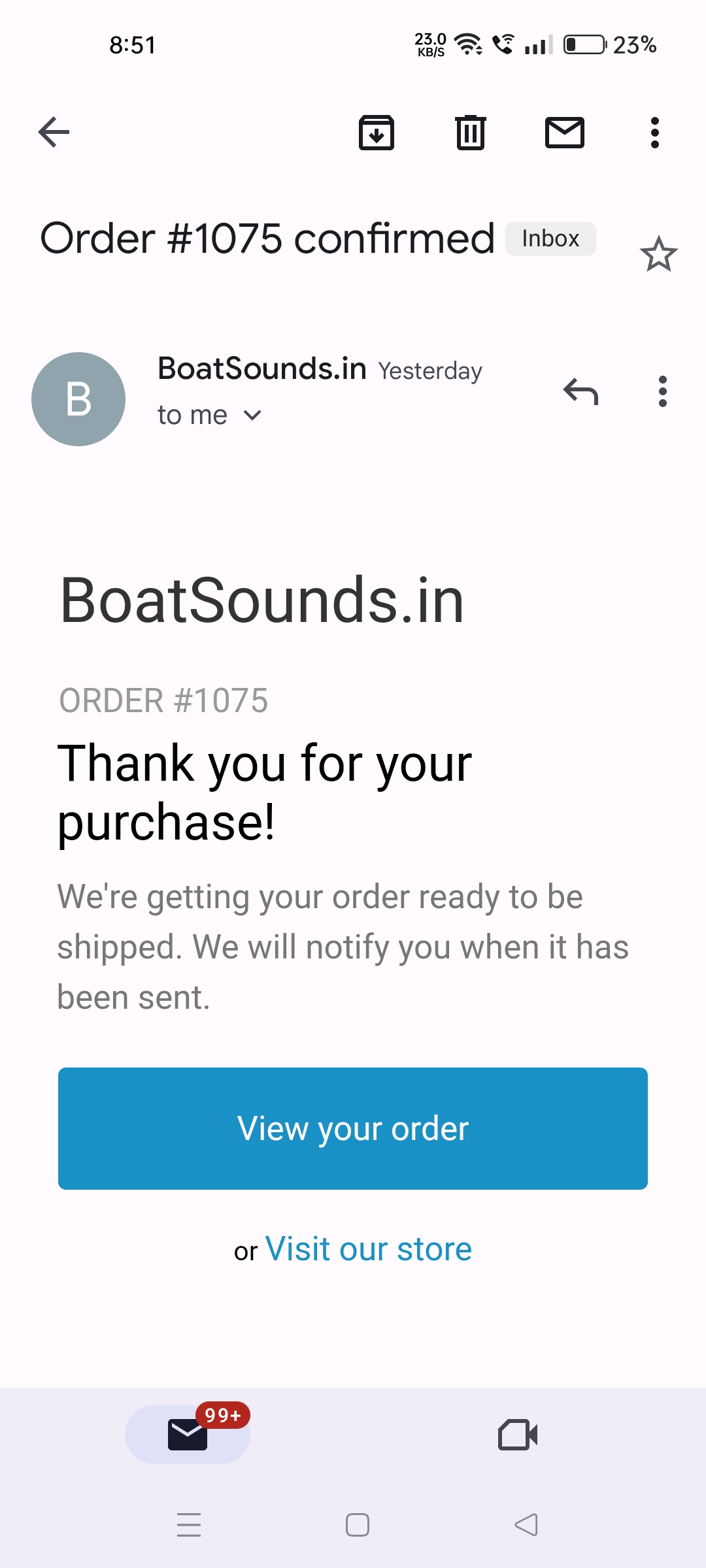This screenshot has width=706, height=1568.
Task: Open Android recent apps menu button
Action: coord(189,1525)
